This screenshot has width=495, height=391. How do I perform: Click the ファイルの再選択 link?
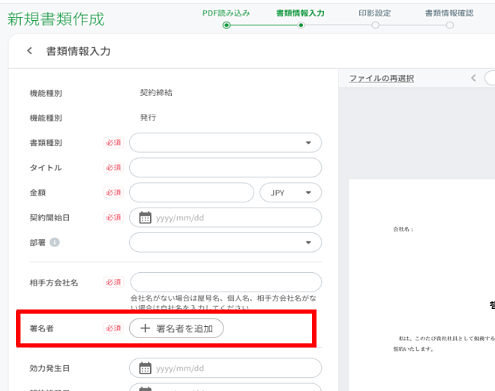(382, 78)
